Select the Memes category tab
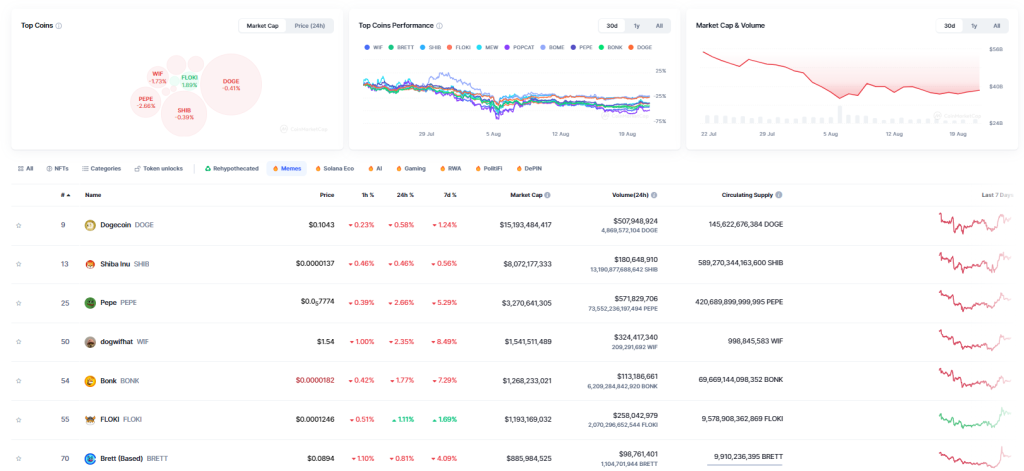Screen dimensions: 1024x471 tap(287, 169)
